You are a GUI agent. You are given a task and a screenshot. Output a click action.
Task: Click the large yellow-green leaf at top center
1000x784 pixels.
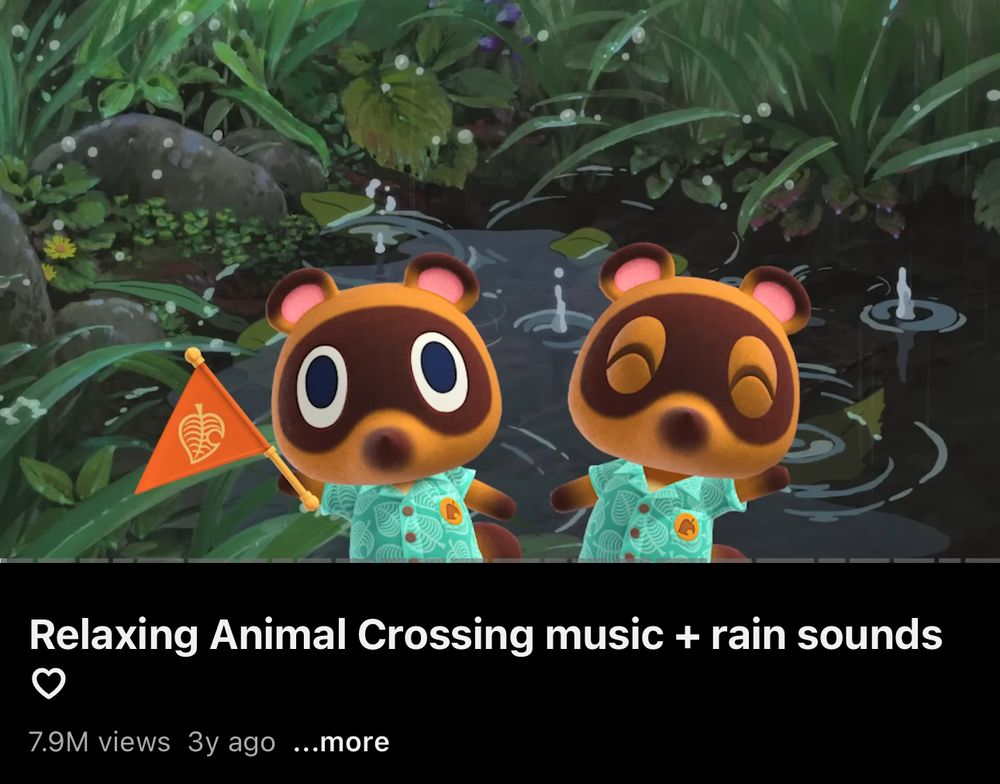pyautogui.click(x=398, y=115)
